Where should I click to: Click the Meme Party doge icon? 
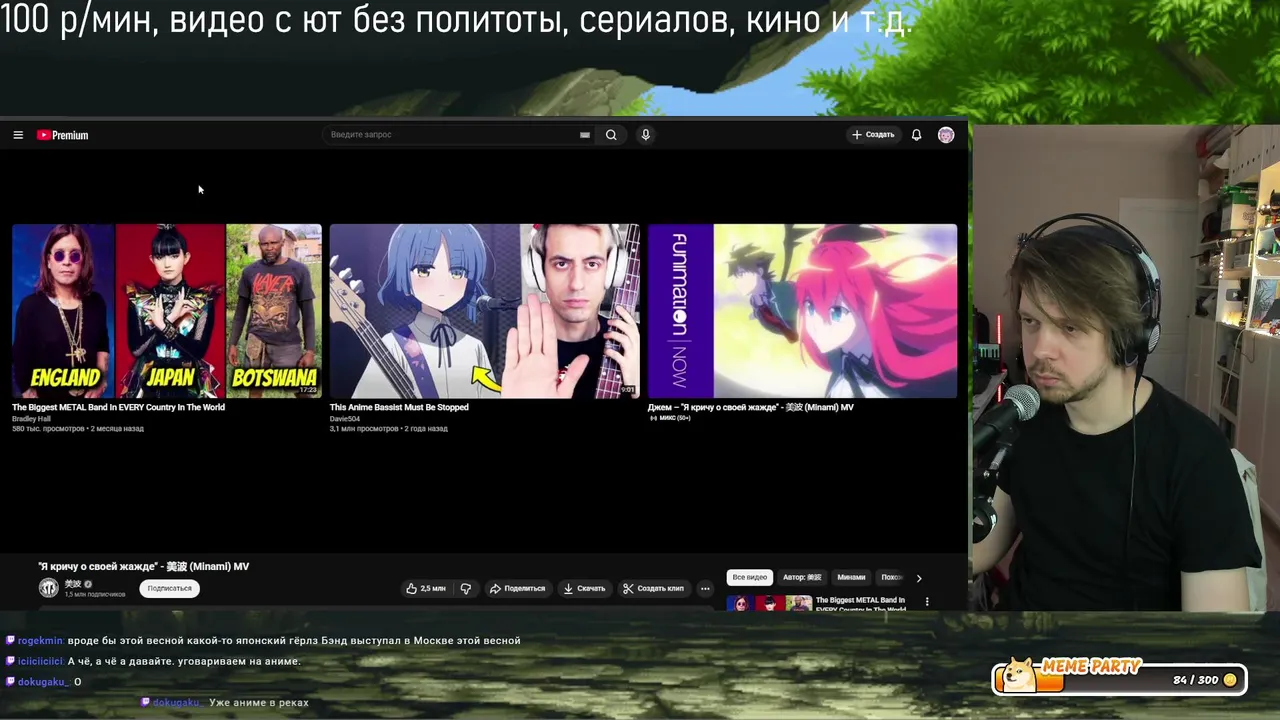[1019, 675]
